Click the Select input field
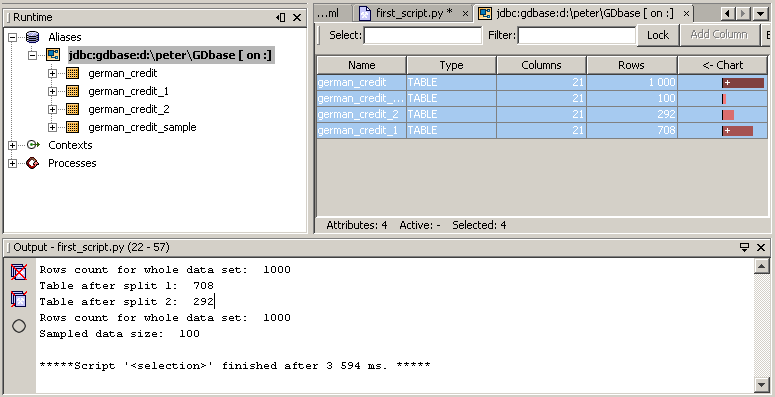Image resolution: width=775 pixels, height=397 pixels. [x=423, y=35]
